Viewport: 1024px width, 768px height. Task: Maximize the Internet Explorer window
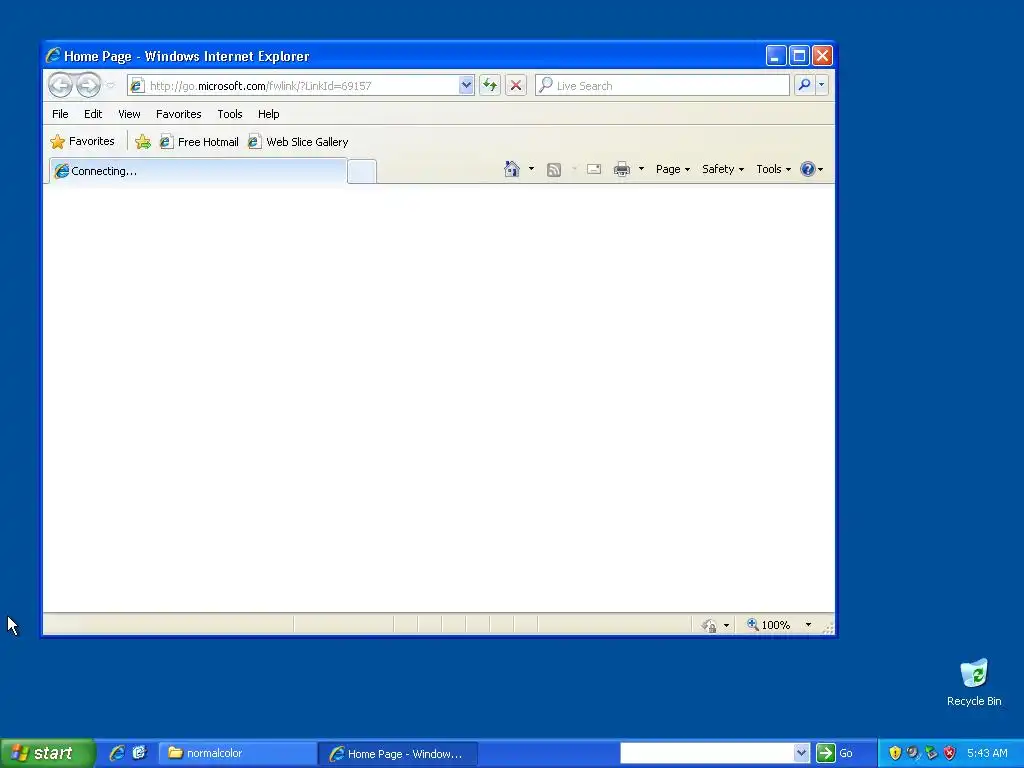799,56
